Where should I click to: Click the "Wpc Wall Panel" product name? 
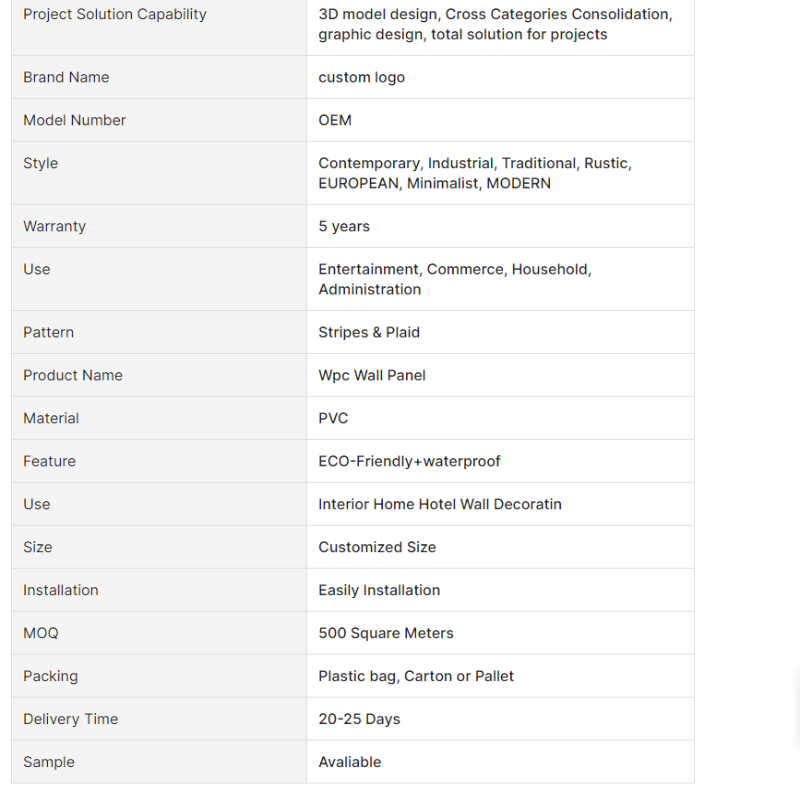click(x=372, y=375)
